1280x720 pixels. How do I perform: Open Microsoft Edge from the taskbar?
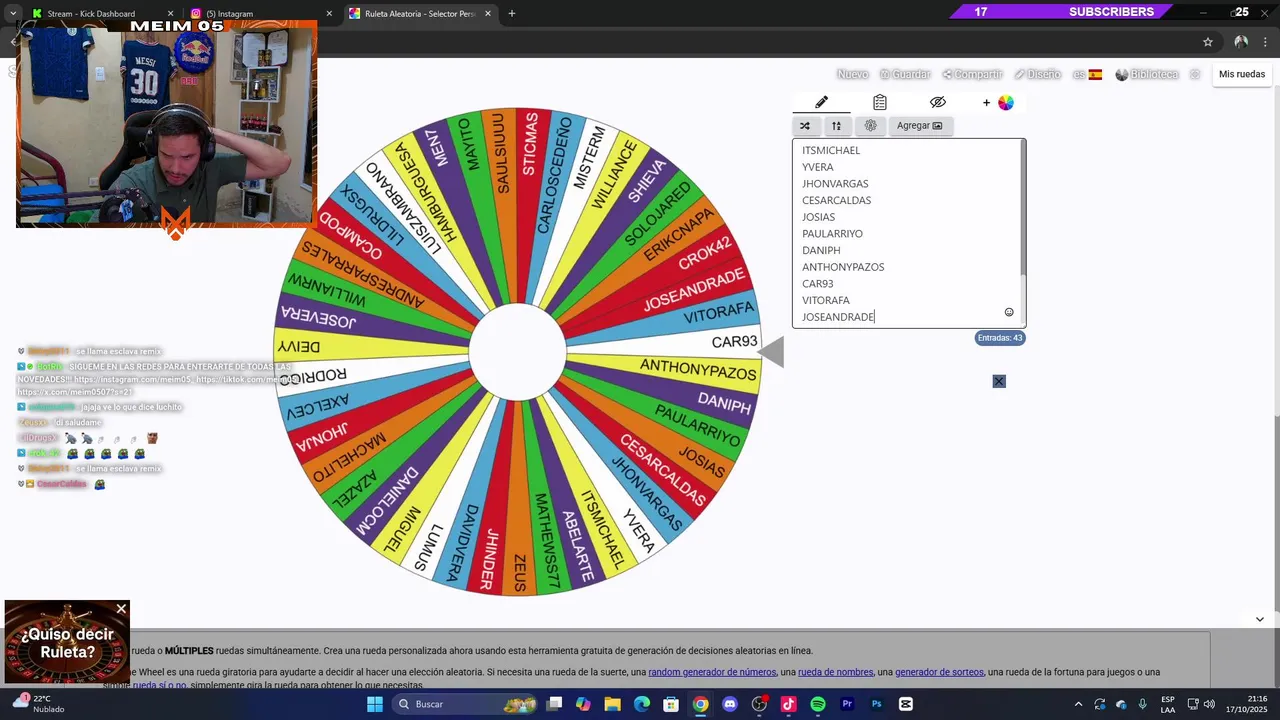642,704
